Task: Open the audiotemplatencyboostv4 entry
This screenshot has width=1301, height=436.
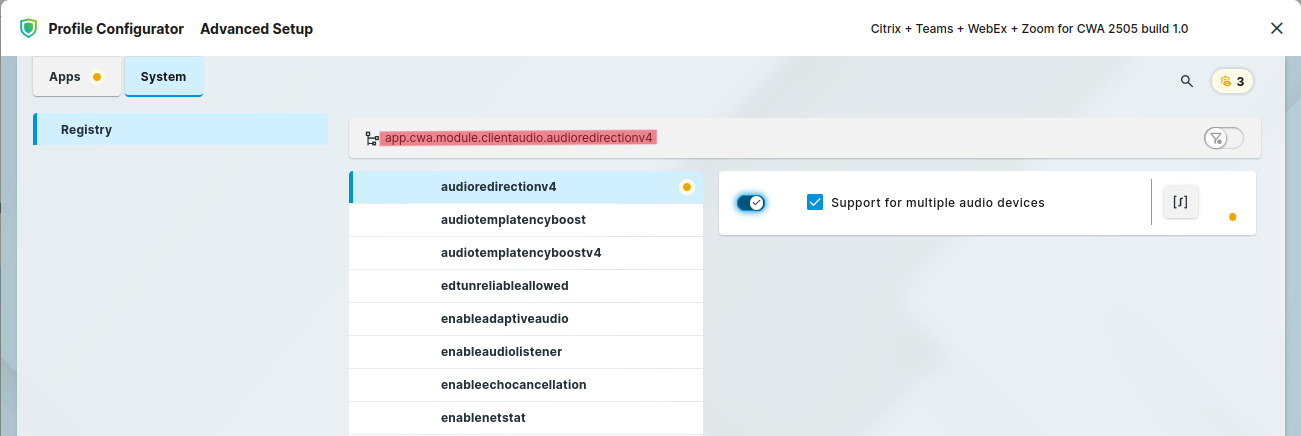Action: [x=520, y=253]
